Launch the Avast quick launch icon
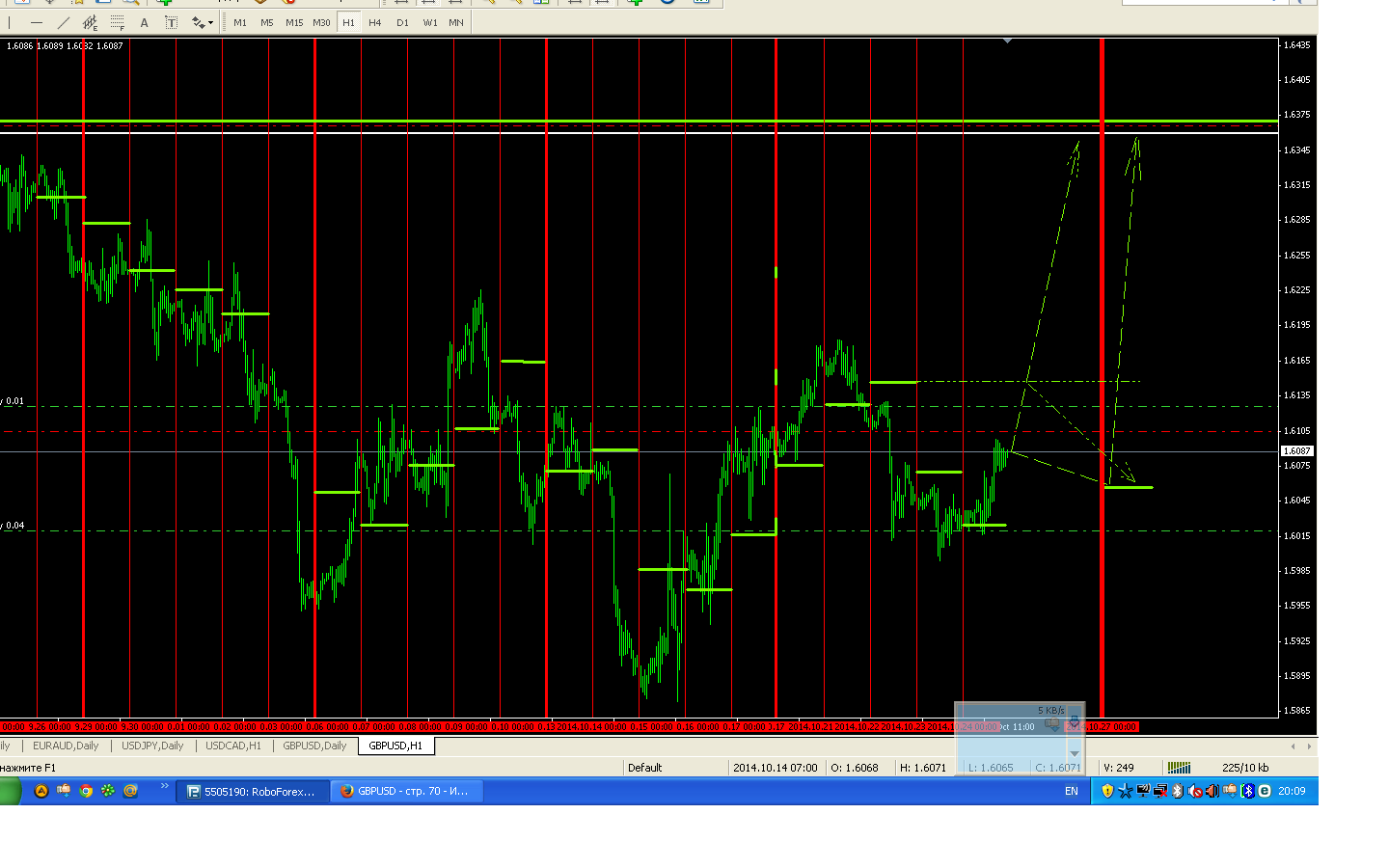This screenshot has width=1389, height=868. [x=41, y=791]
